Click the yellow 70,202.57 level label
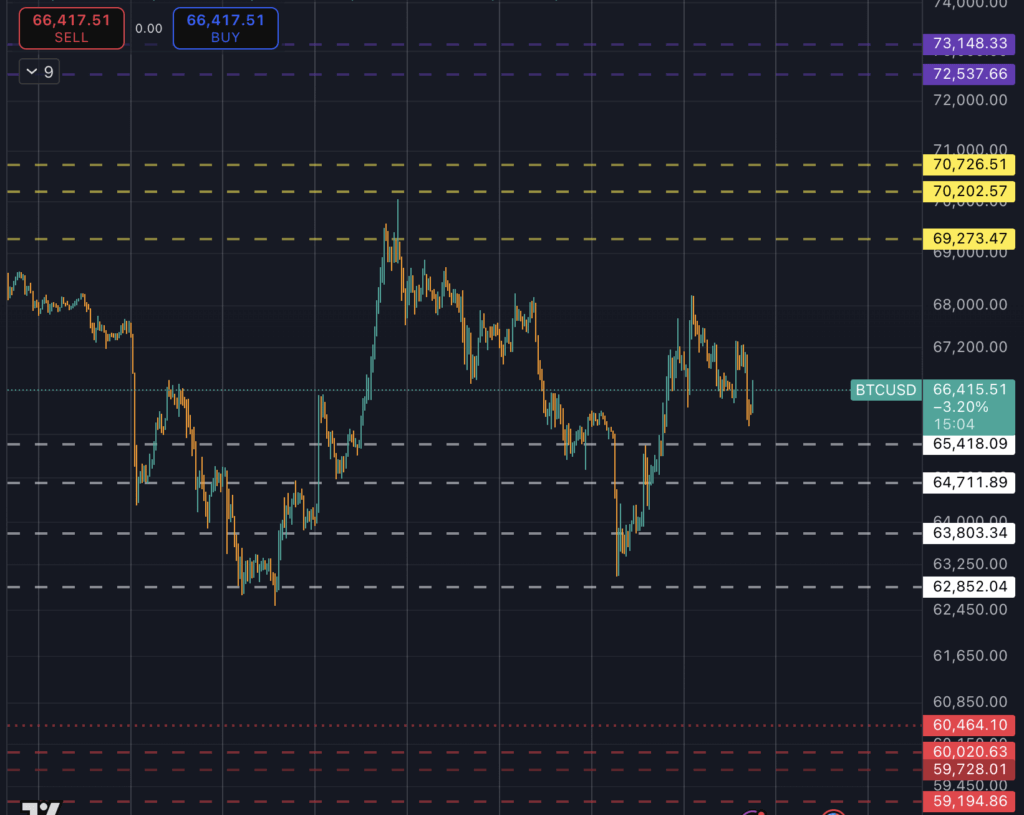The image size is (1024, 815). pyautogui.click(x=969, y=191)
